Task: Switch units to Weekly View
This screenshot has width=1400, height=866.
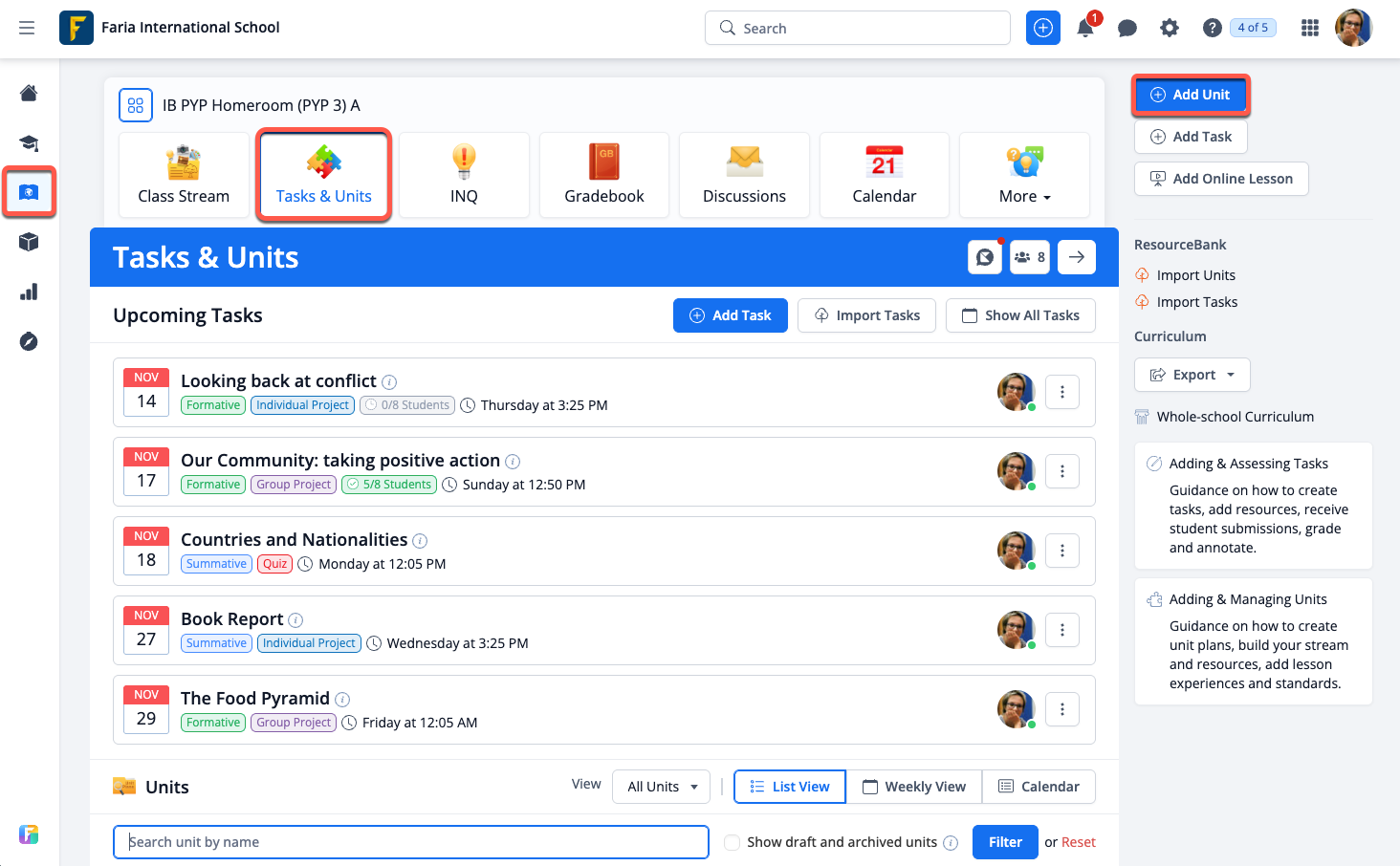Action: point(914,787)
